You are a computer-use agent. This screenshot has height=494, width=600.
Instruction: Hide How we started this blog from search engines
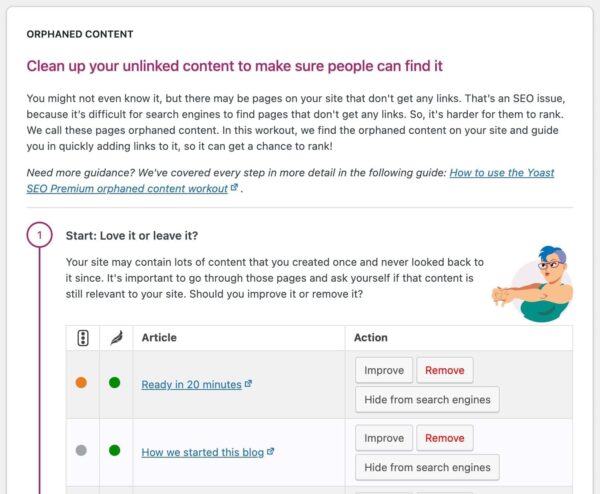coord(427,468)
